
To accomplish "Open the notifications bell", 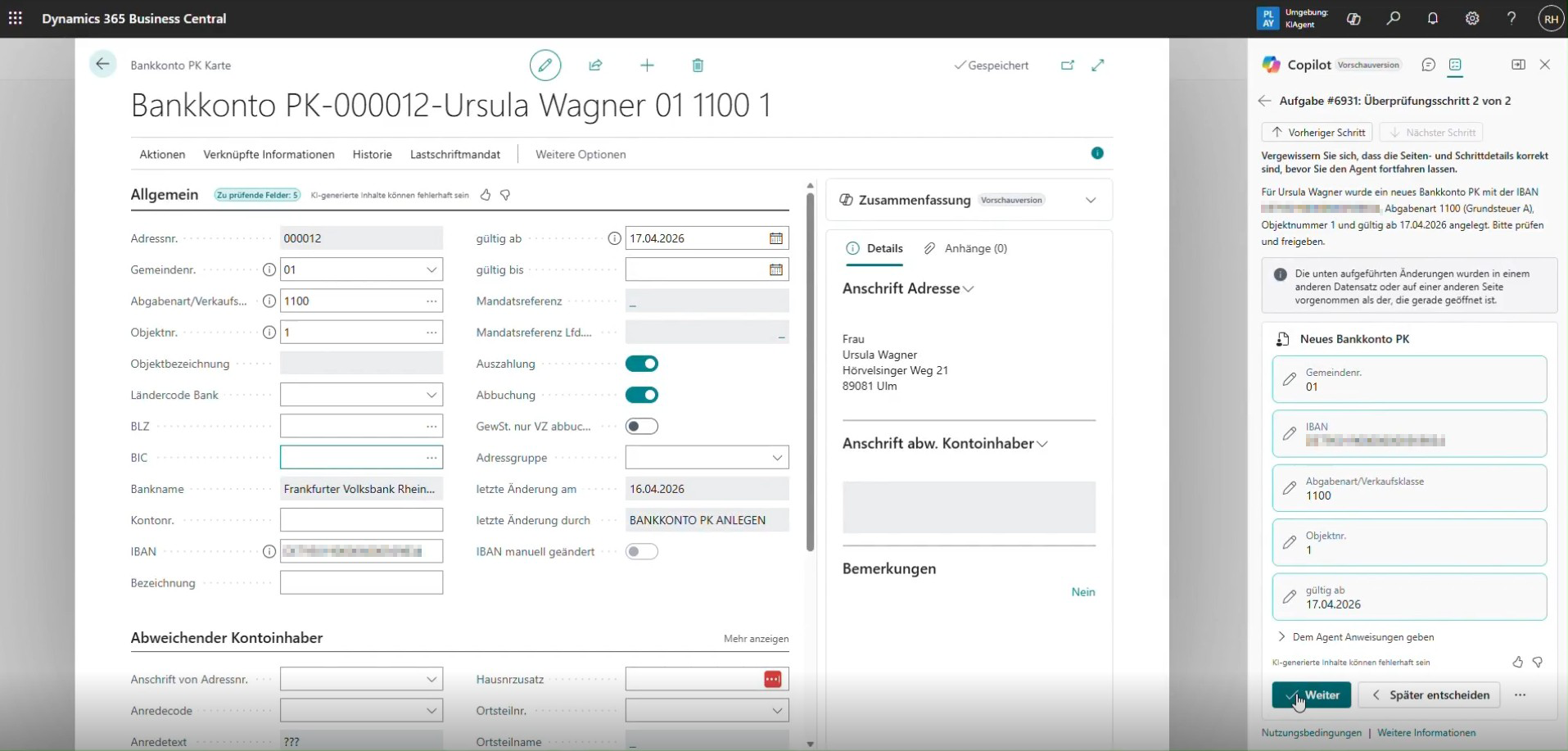I will pos(1433,19).
